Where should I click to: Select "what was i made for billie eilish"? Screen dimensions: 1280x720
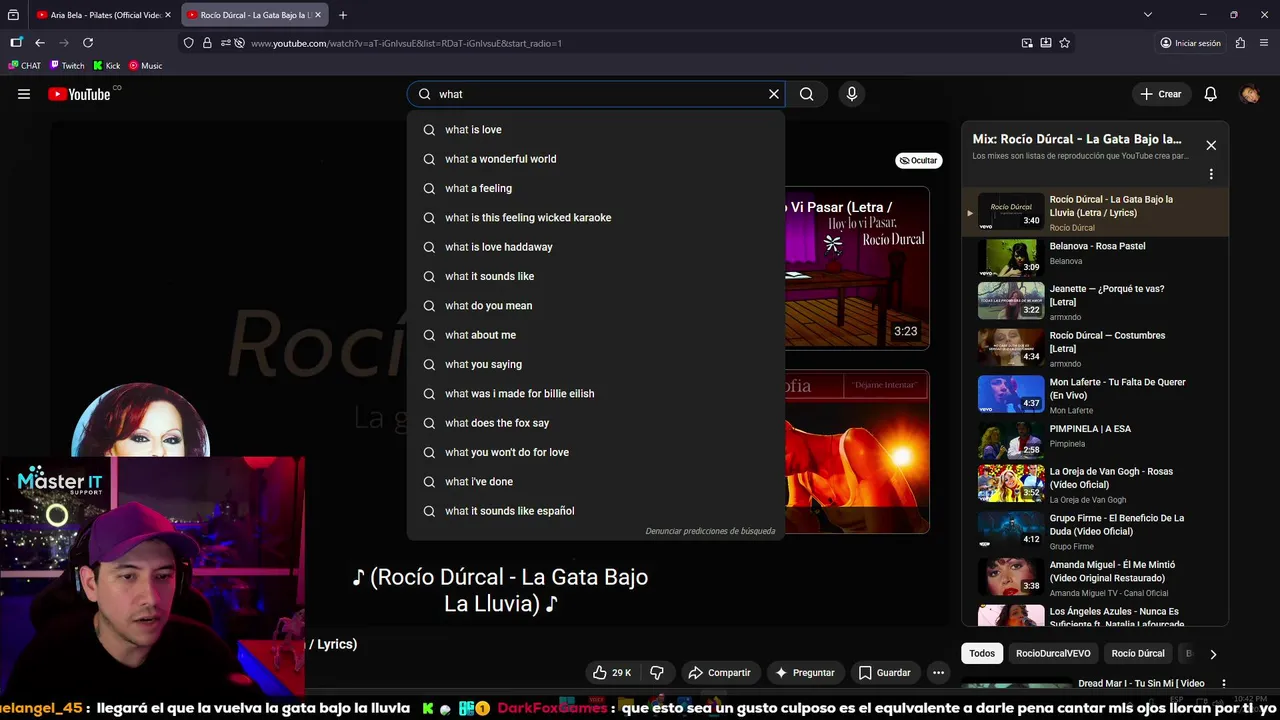(x=596, y=394)
